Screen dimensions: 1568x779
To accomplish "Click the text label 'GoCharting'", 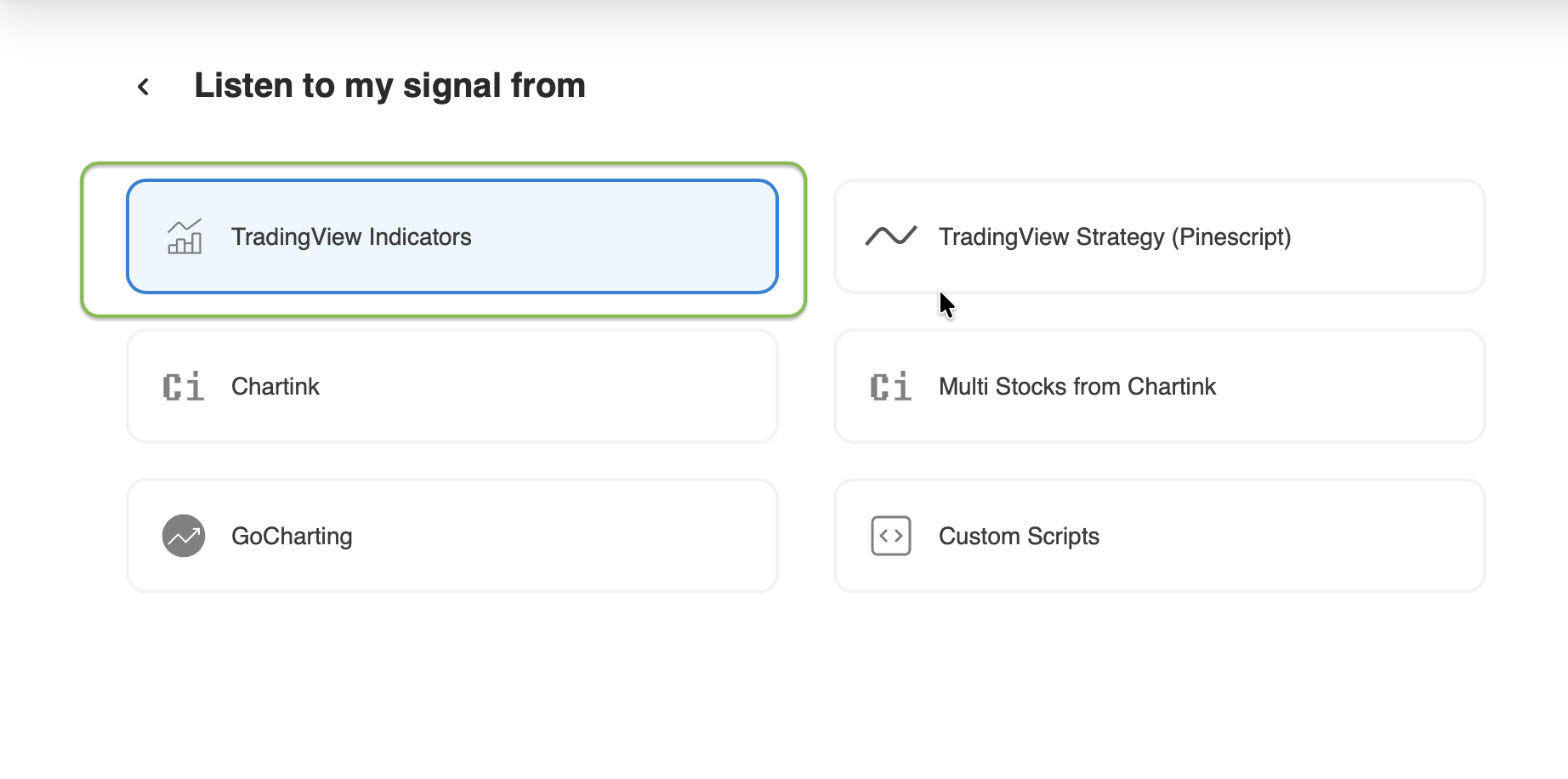I will point(293,536).
